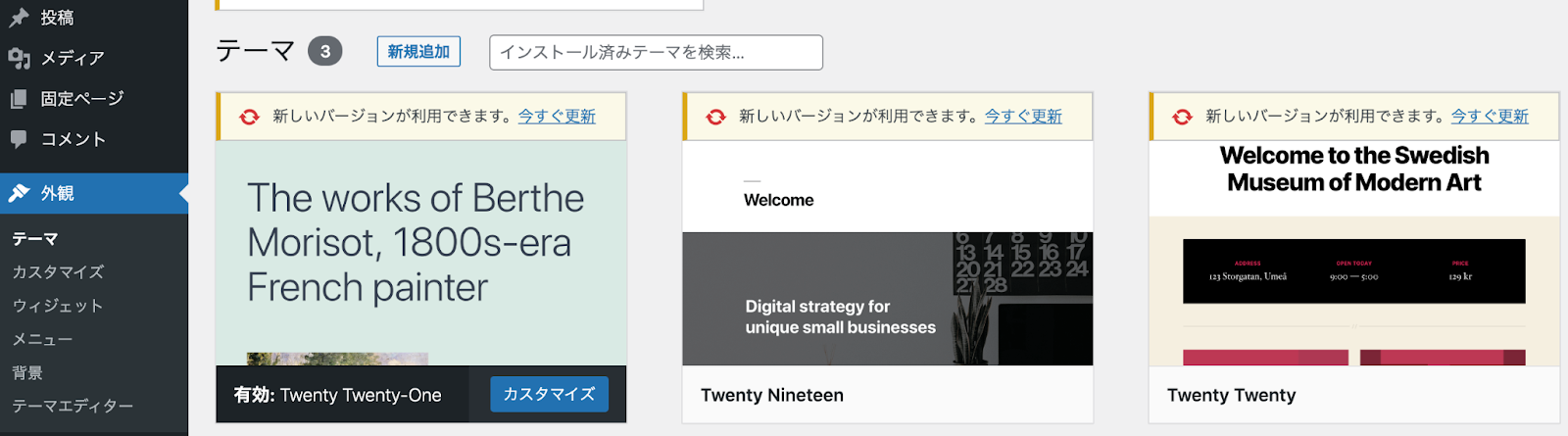The height and width of the screenshot is (436, 1568).
Task: Click the Twenty Twenty theme name
Action: (x=1231, y=395)
